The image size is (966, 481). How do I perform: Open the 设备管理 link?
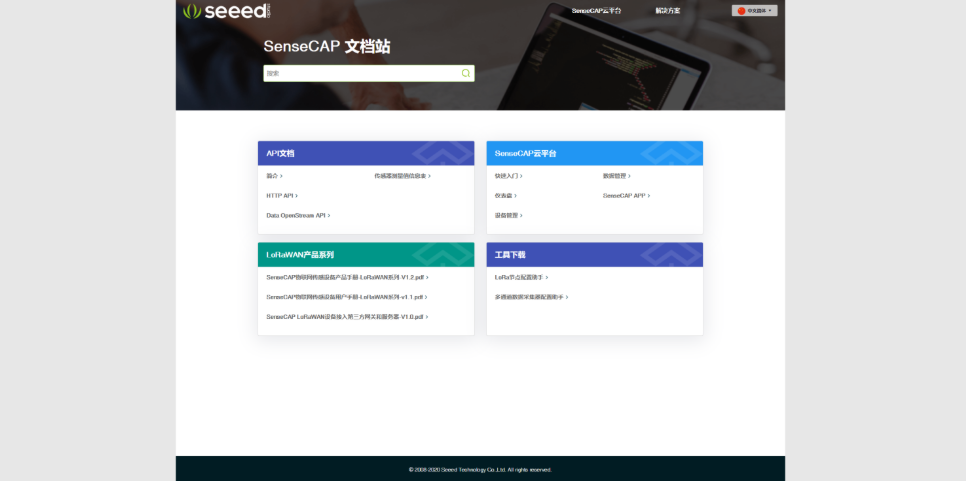508,216
